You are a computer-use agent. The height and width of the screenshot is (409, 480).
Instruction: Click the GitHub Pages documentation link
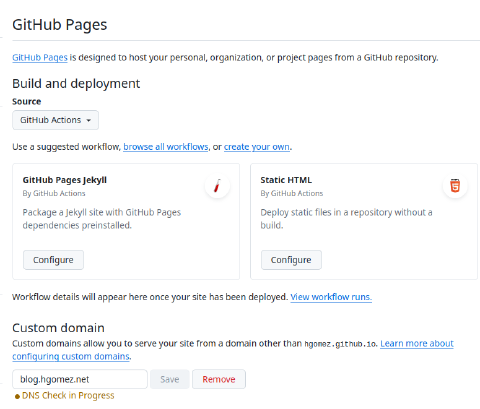(40, 58)
